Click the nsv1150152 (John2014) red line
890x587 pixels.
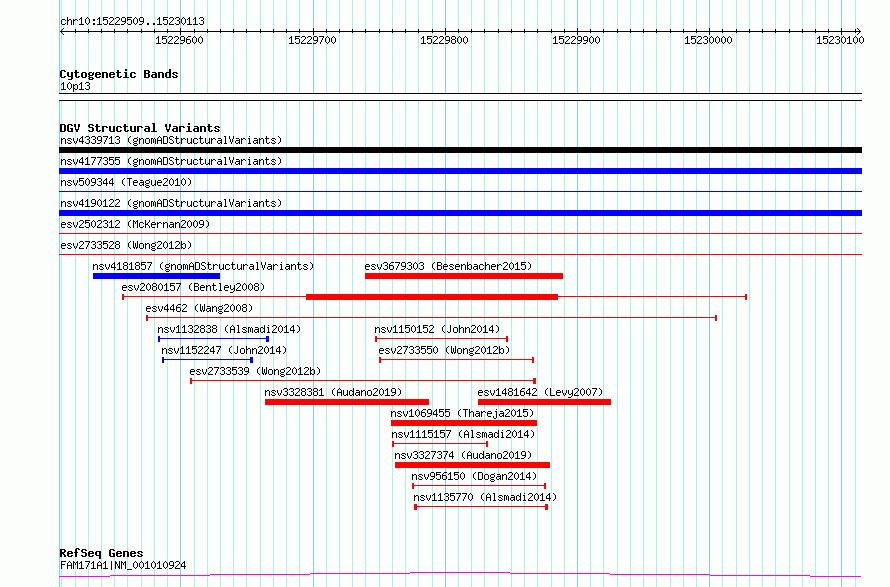pos(442,339)
